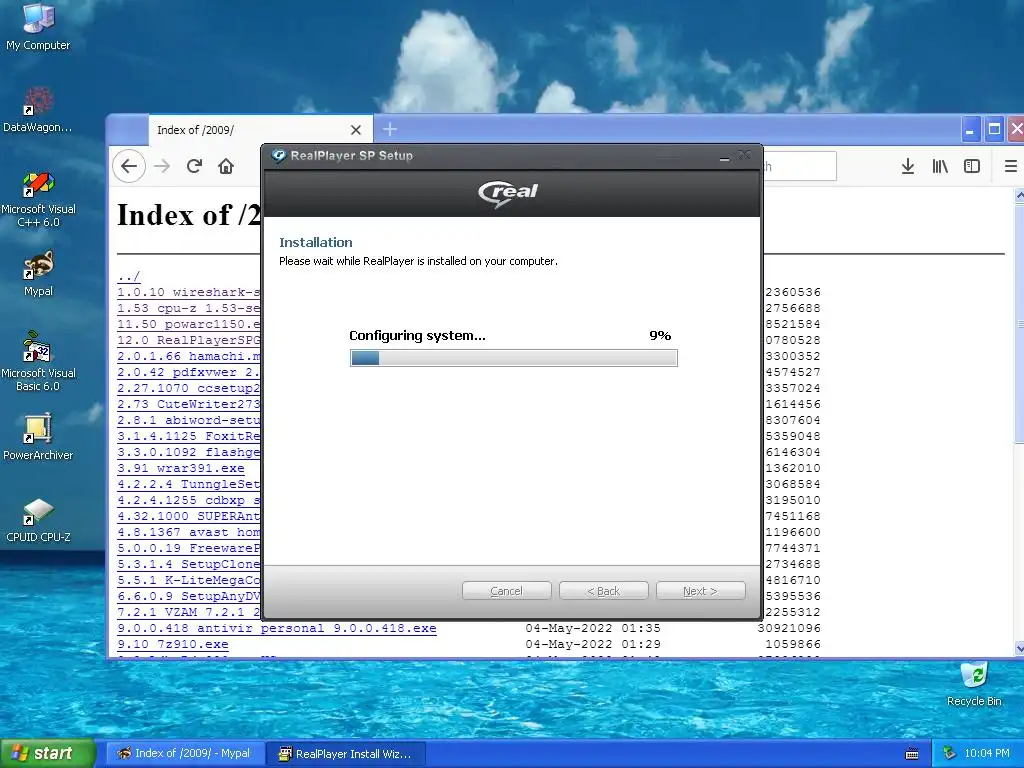Open the Start menu
The image size is (1024, 768).
point(48,753)
